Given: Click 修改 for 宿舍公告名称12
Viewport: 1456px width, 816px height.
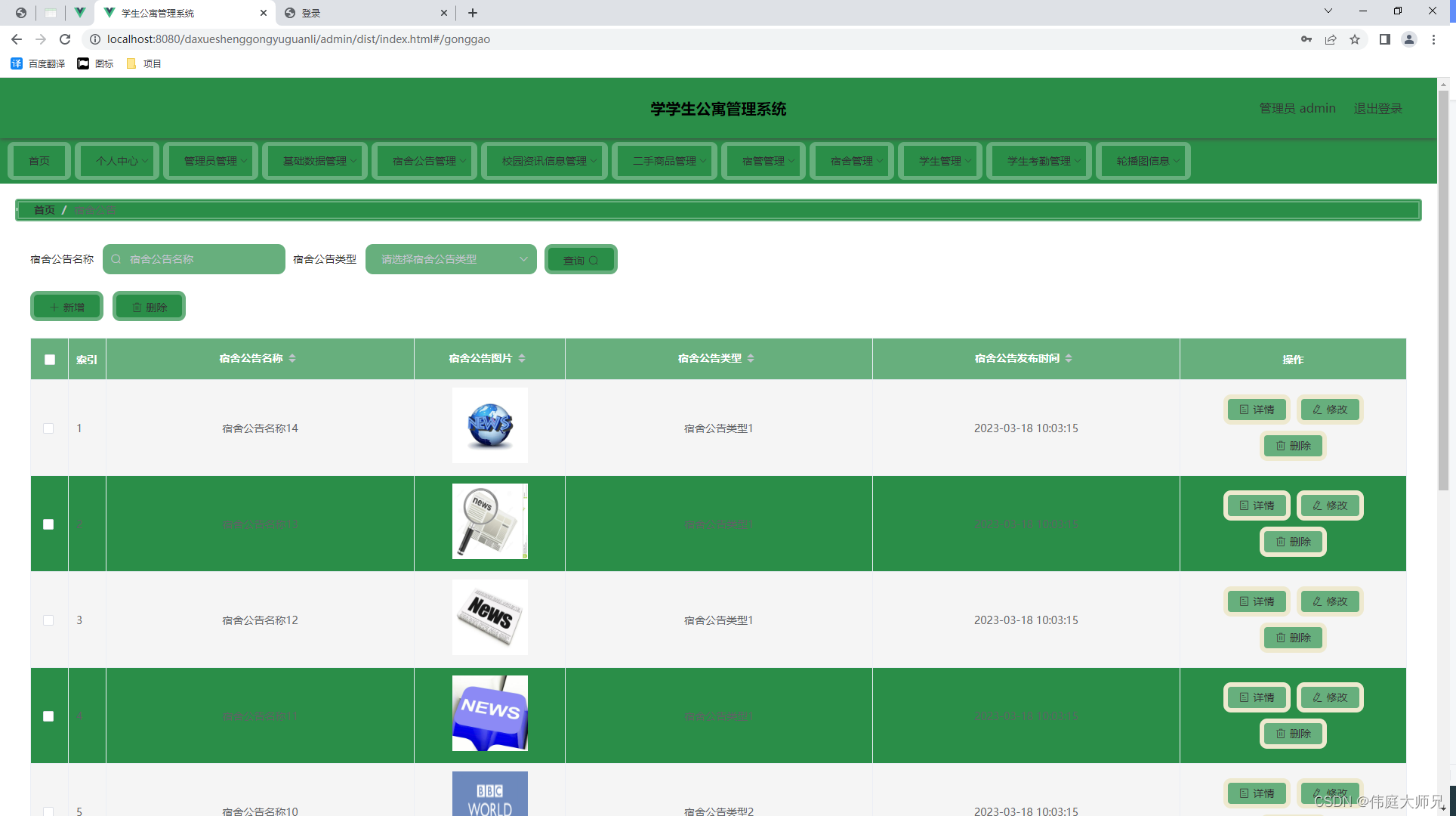Looking at the screenshot, I should coord(1330,601).
